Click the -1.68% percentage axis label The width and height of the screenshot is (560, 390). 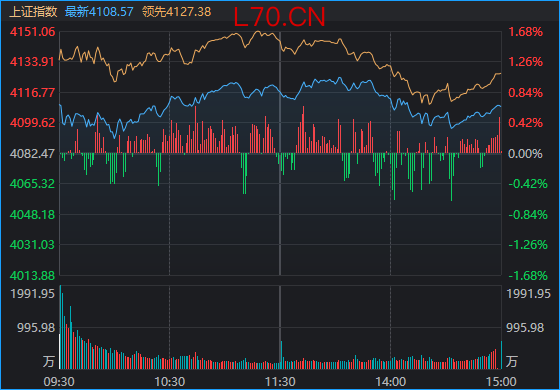528,276
